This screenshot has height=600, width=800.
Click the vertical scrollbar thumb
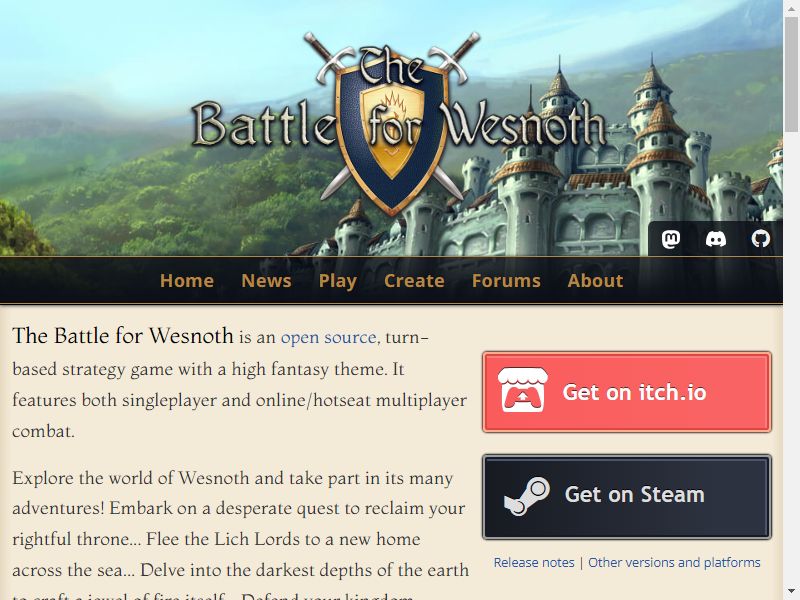[x=791, y=74]
